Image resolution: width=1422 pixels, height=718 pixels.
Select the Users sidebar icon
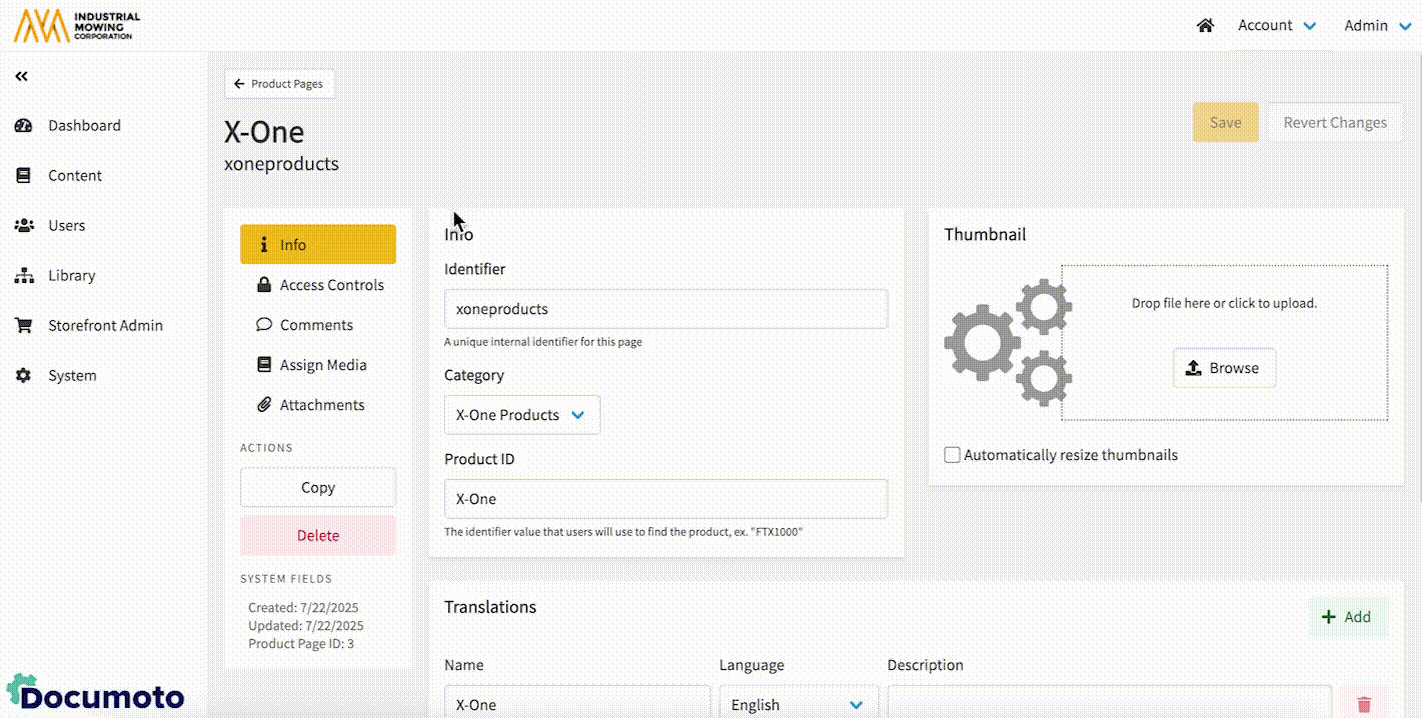pos(24,225)
